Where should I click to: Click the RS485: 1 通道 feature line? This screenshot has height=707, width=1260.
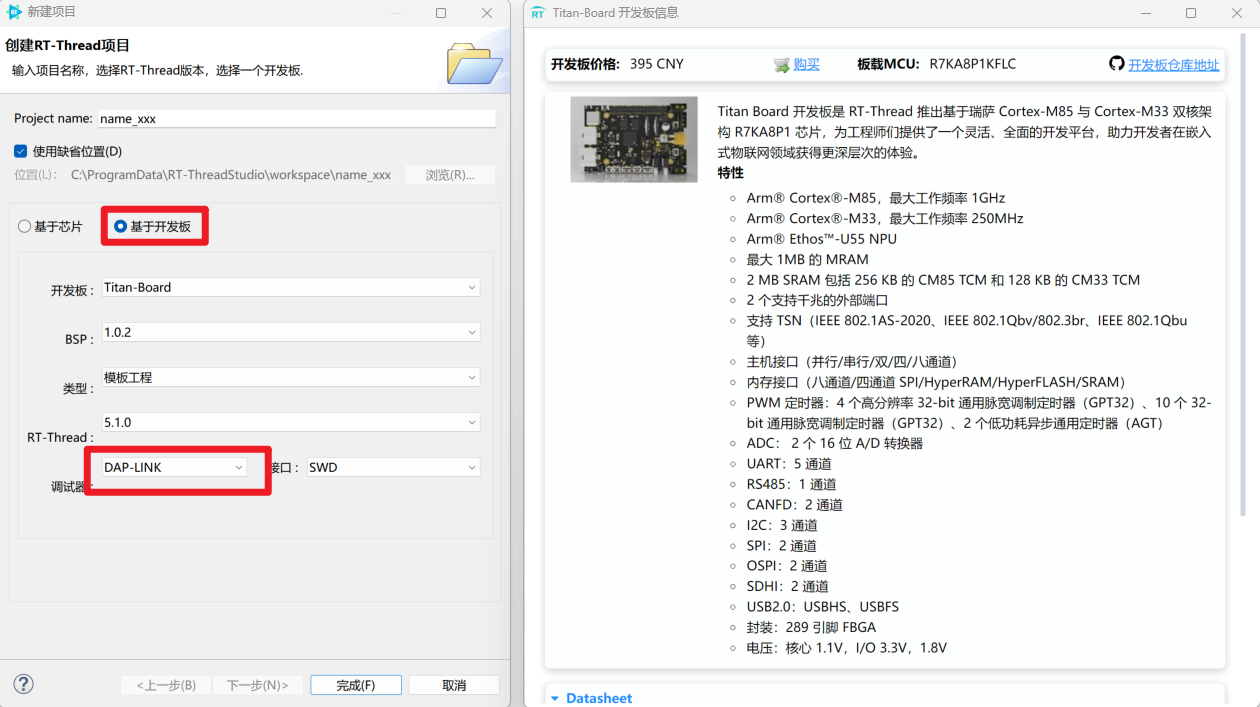click(x=794, y=484)
